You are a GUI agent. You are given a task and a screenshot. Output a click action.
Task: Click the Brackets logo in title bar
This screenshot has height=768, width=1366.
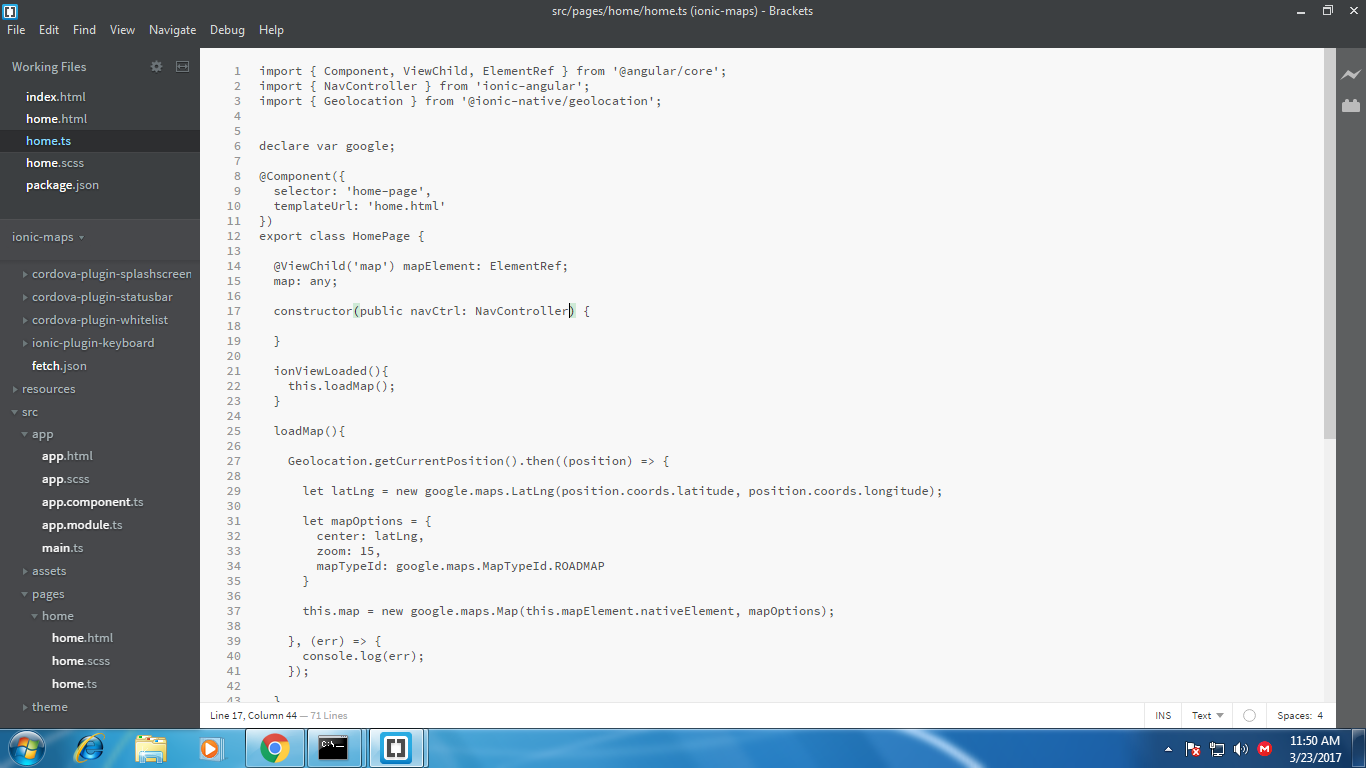pos(10,11)
